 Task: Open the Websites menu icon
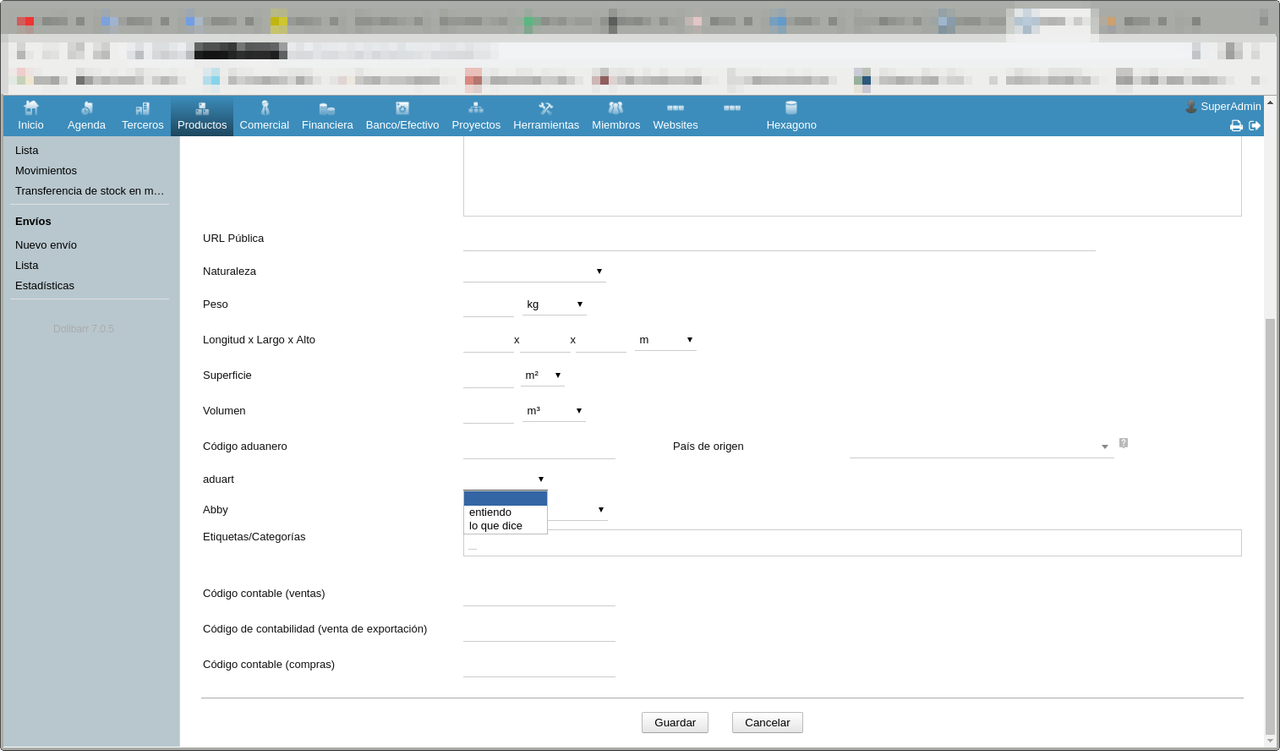675,108
